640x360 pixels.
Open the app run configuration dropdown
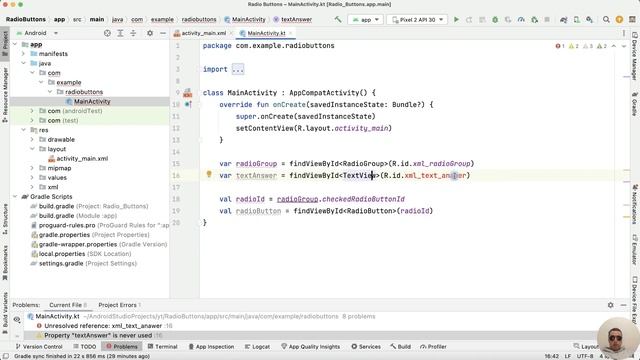pyautogui.click(x=366, y=20)
